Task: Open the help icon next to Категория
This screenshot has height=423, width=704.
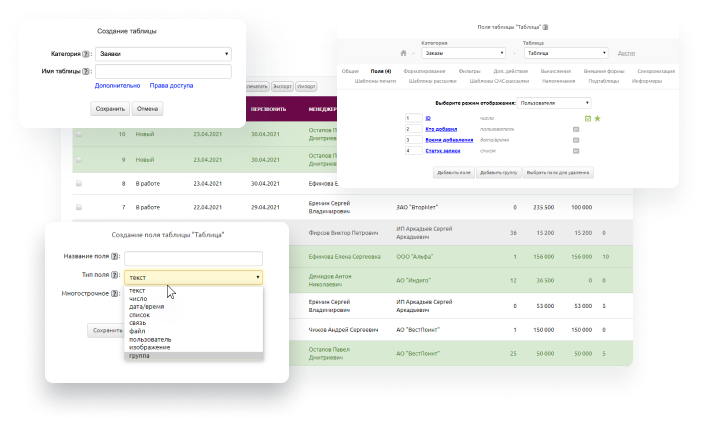Action: (x=87, y=54)
